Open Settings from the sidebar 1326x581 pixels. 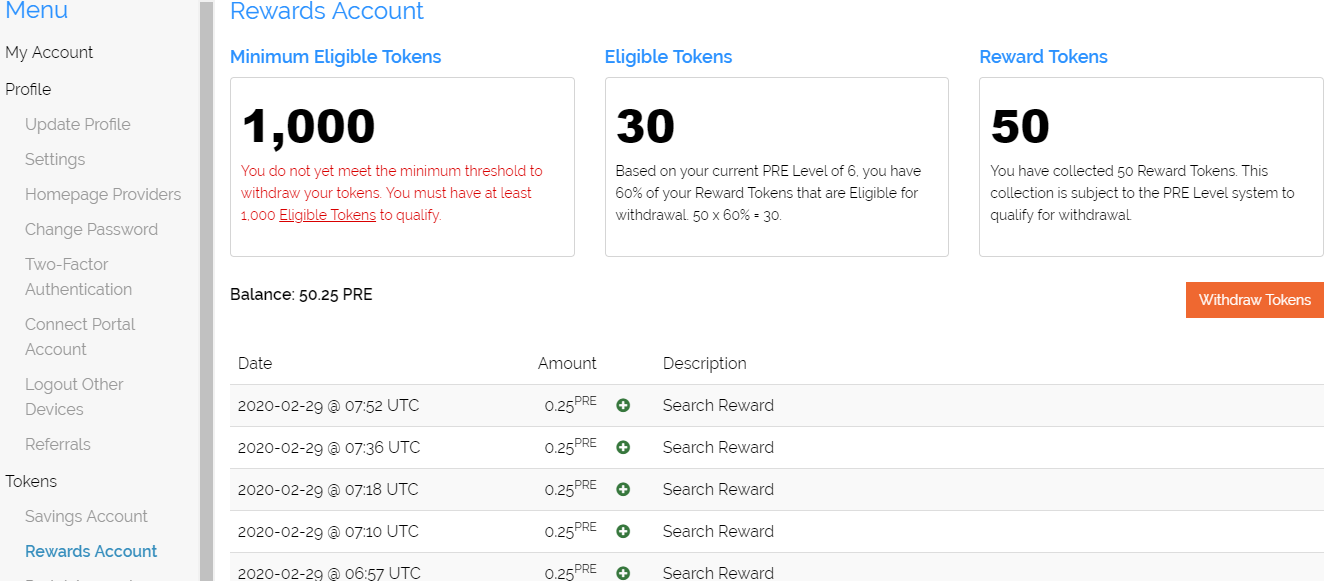55,160
